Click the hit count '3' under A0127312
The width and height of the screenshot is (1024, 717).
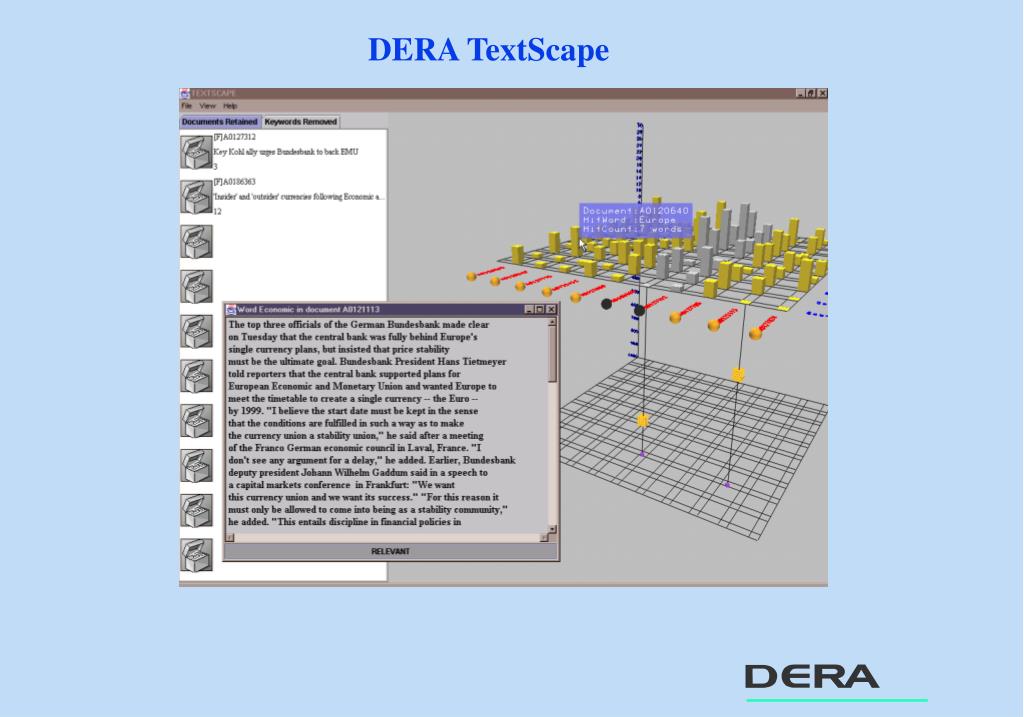click(216, 167)
